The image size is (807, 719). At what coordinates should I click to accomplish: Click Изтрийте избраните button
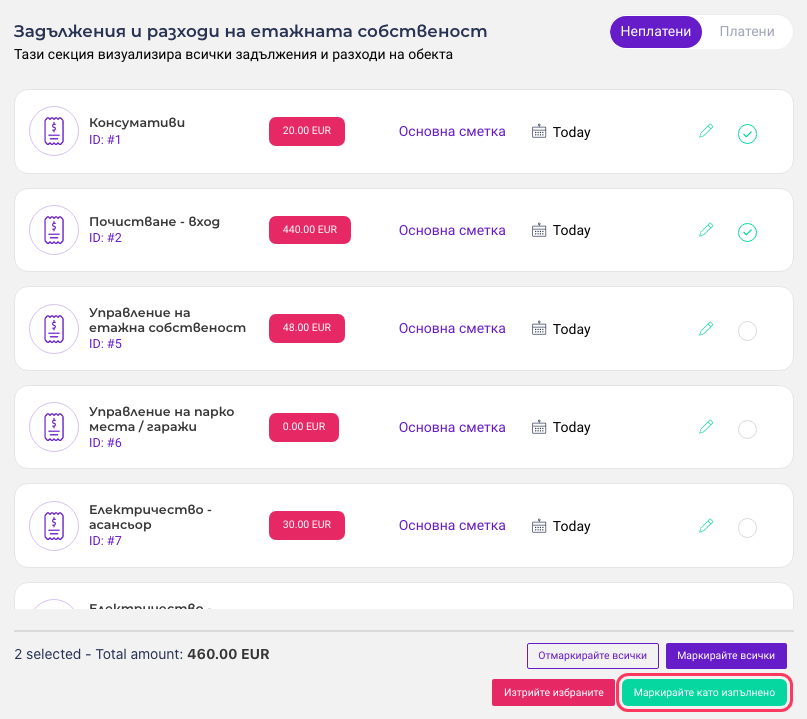(x=554, y=693)
